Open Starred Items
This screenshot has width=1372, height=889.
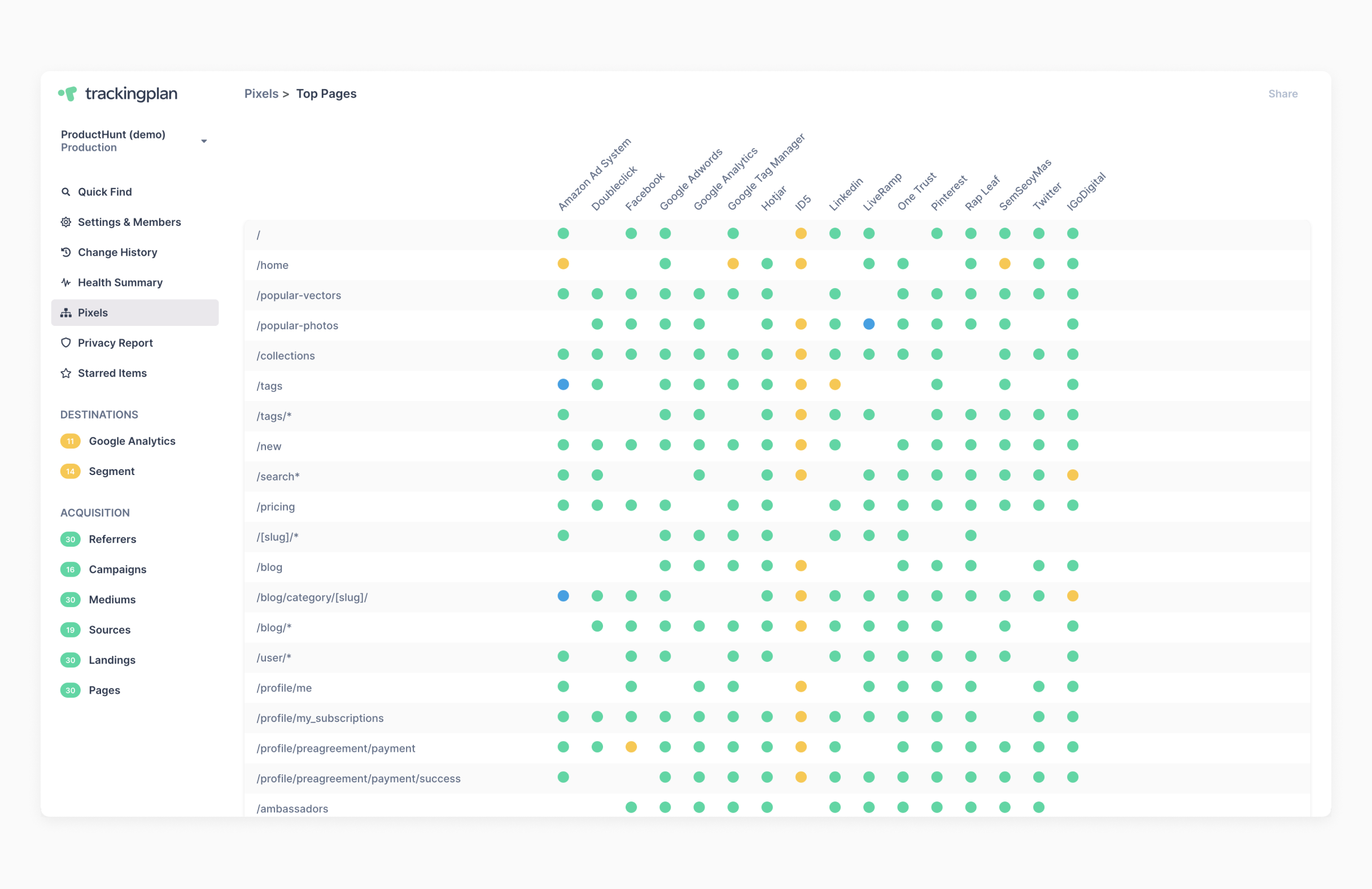(x=112, y=373)
